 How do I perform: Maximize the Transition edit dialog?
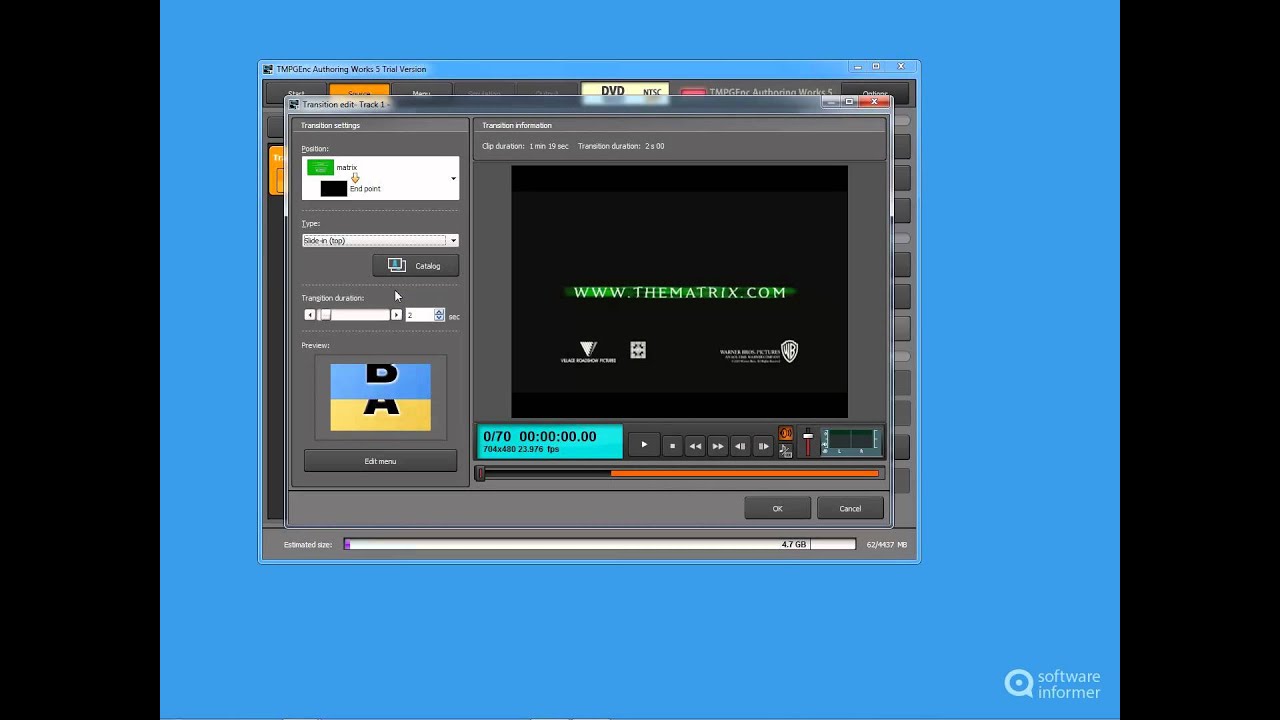point(849,102)
